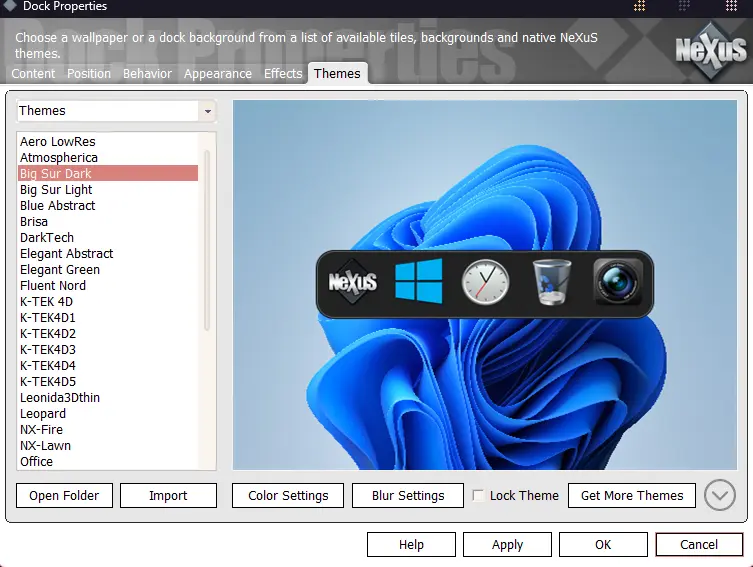The image size is (753, 567).
Task: Click the white dotted grid icon in title bar
Action: [731, 6]
